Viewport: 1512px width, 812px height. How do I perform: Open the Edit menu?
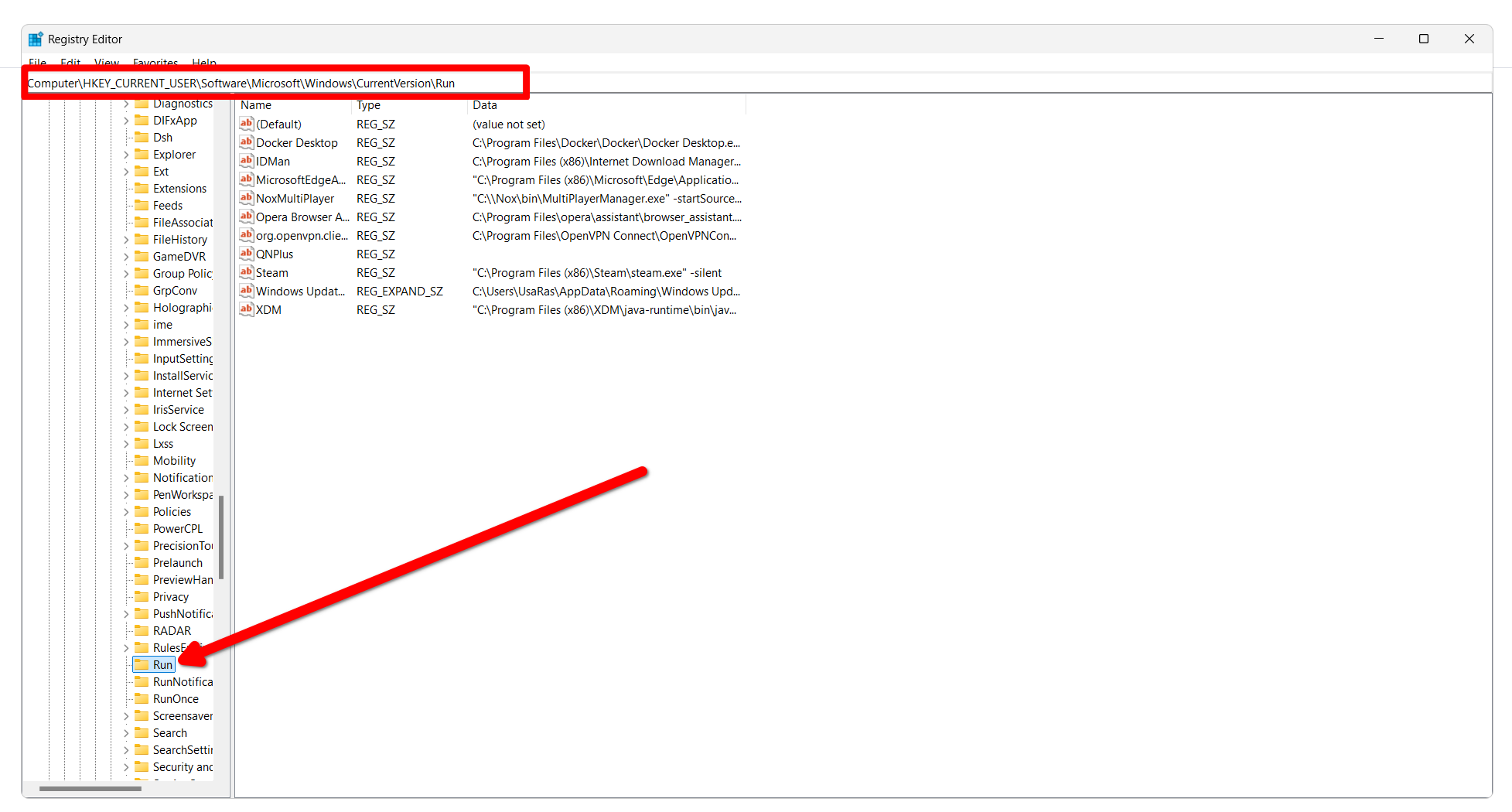[x=70, y=63]
